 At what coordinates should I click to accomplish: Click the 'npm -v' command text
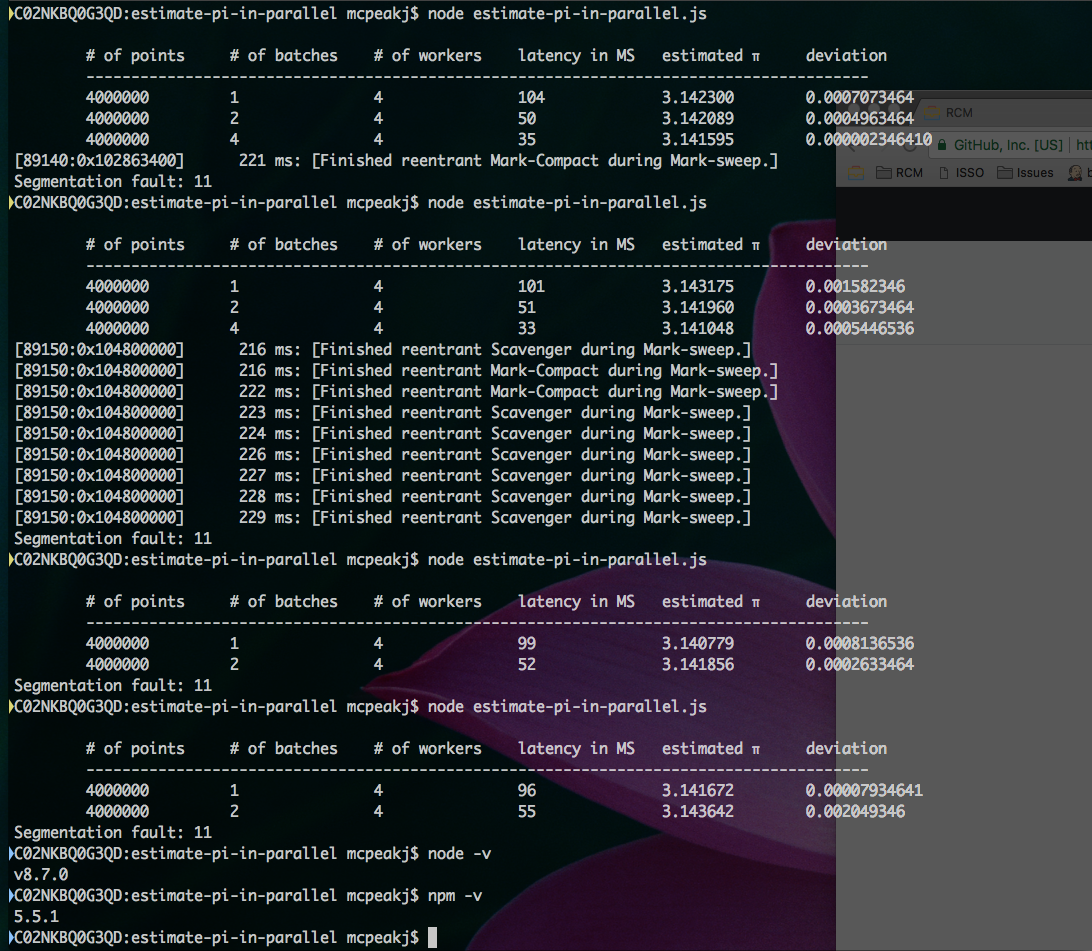pyautogui.click(x=455, y=895)
